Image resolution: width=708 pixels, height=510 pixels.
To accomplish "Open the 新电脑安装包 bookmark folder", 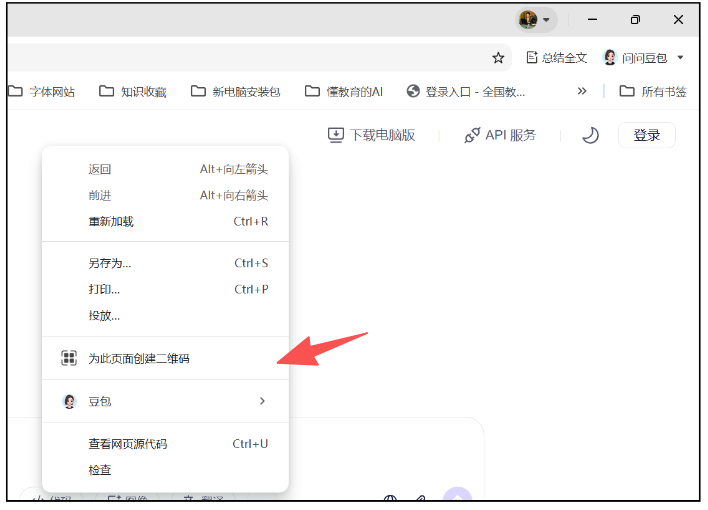I will point(235,92).
